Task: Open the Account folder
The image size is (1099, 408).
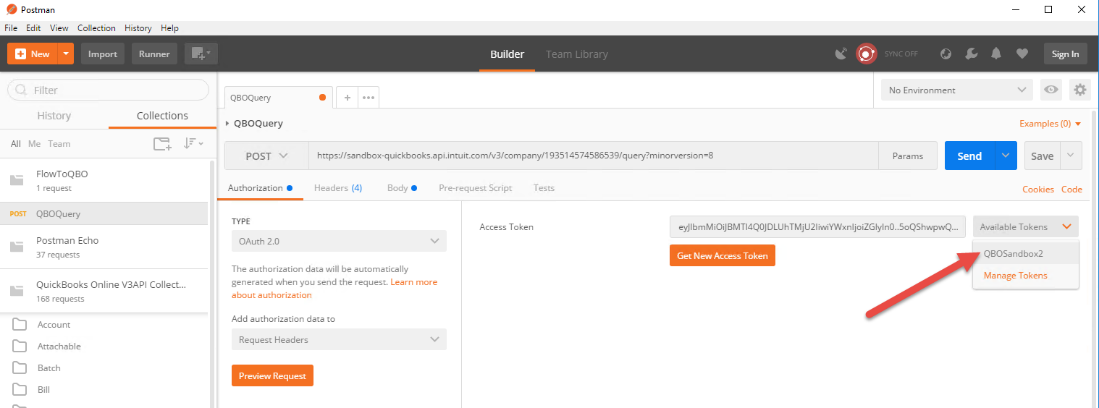Action: 53,325
